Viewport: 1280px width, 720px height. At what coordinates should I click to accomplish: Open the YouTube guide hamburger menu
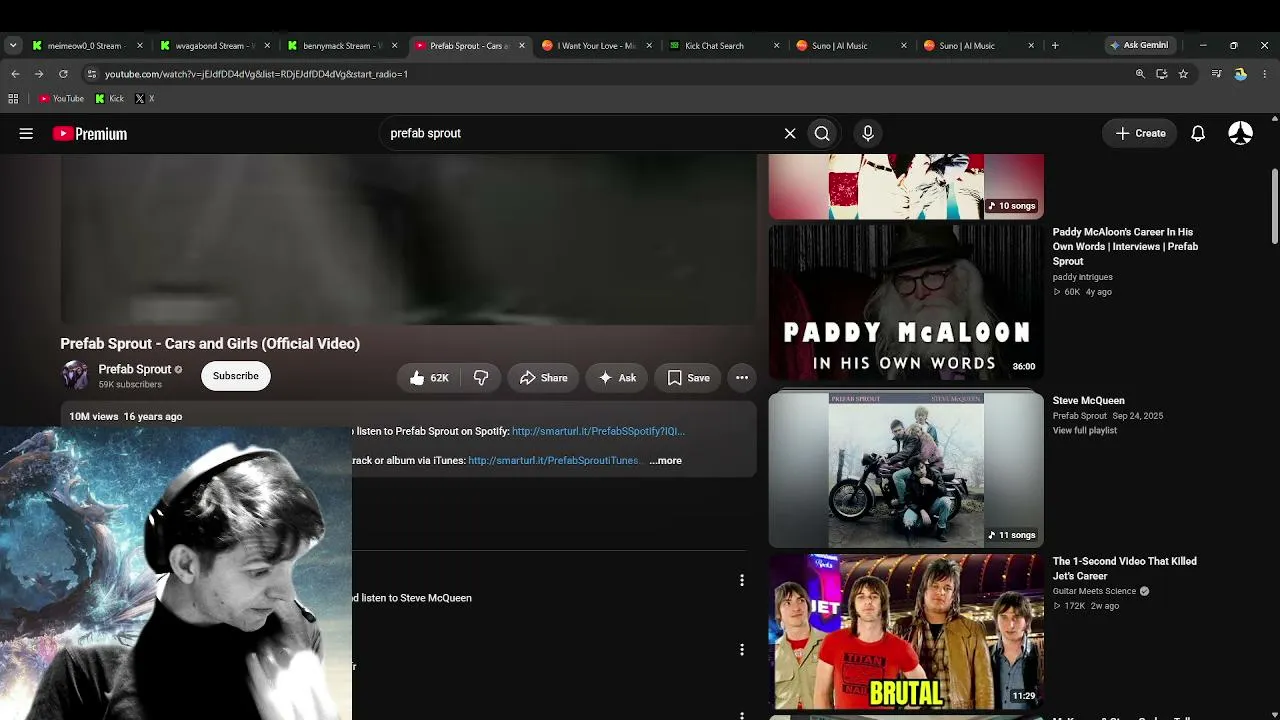pos(26,133)
